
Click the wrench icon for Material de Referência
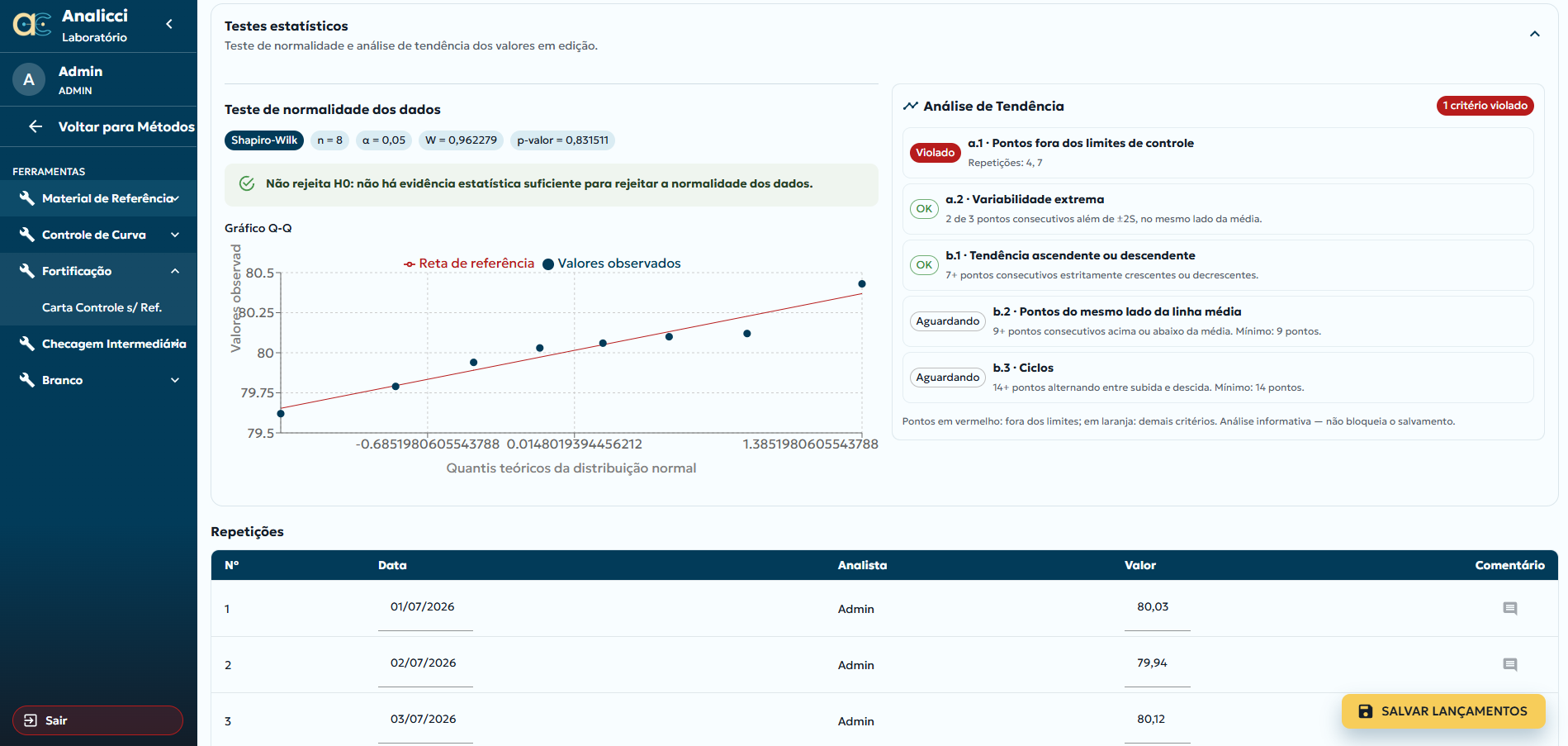pos(27,198)
